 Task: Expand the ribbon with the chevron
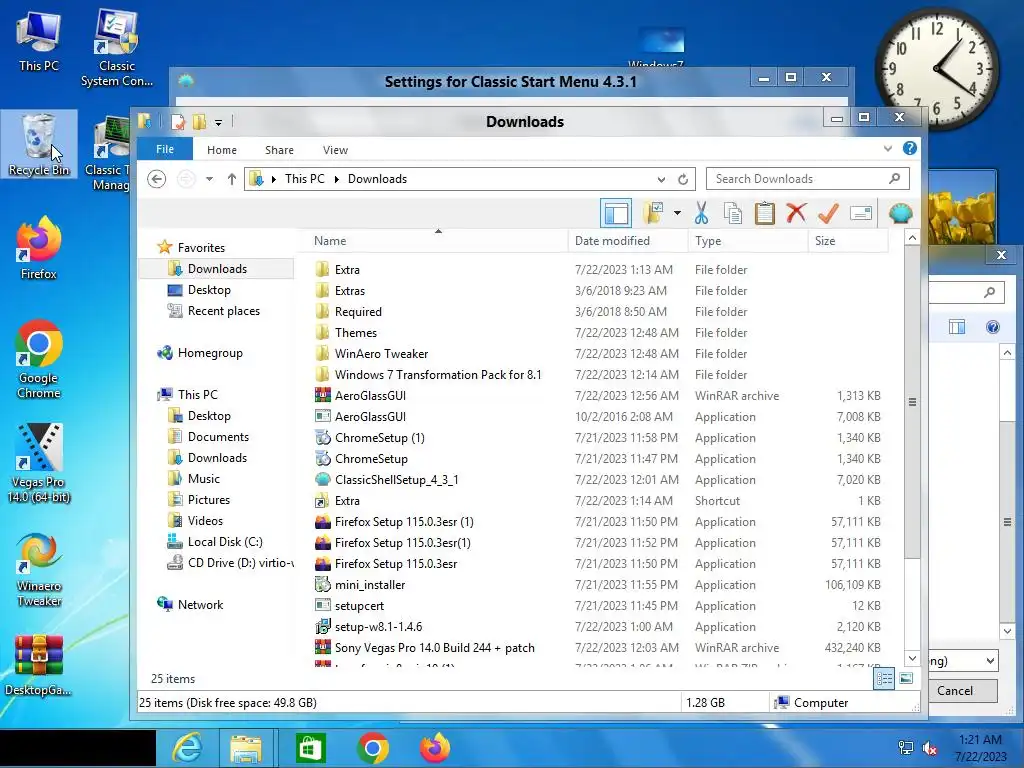[888, 148]
